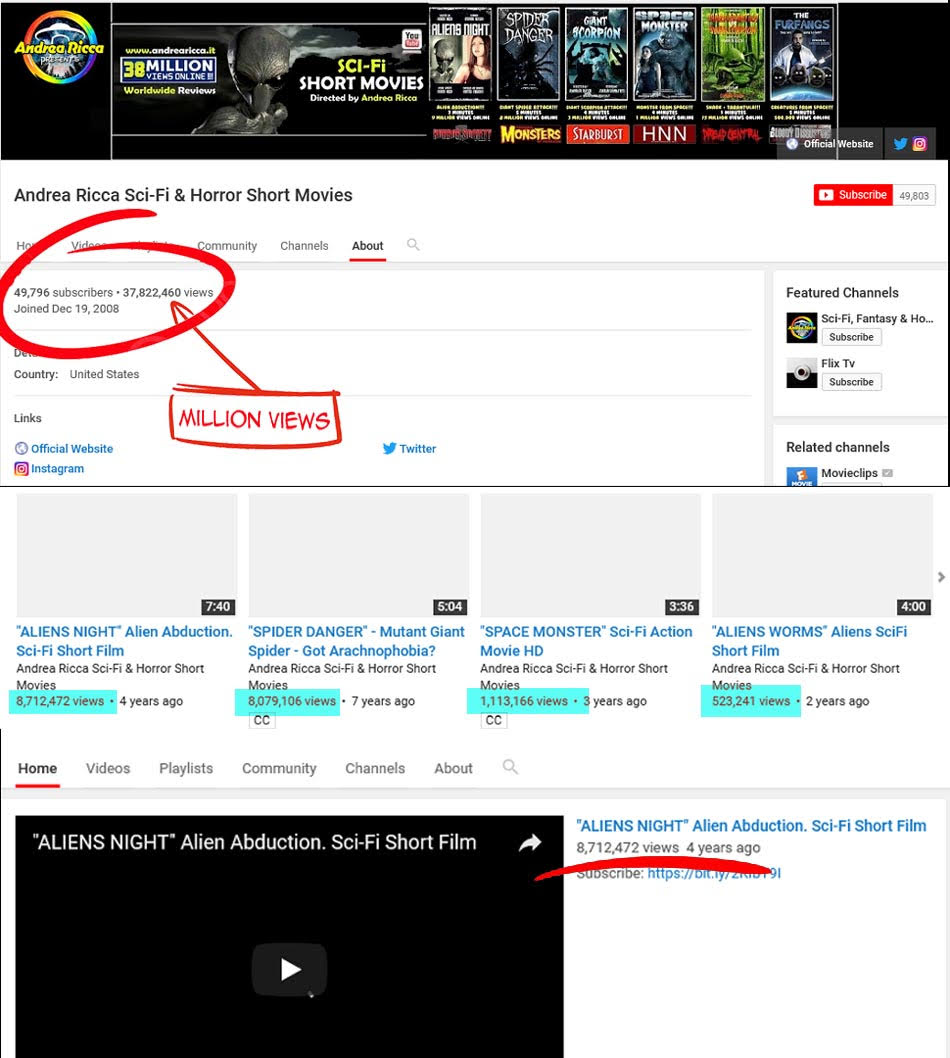
Task: Open the Playlists tab in the lower bar
Action: coord(186,768)
